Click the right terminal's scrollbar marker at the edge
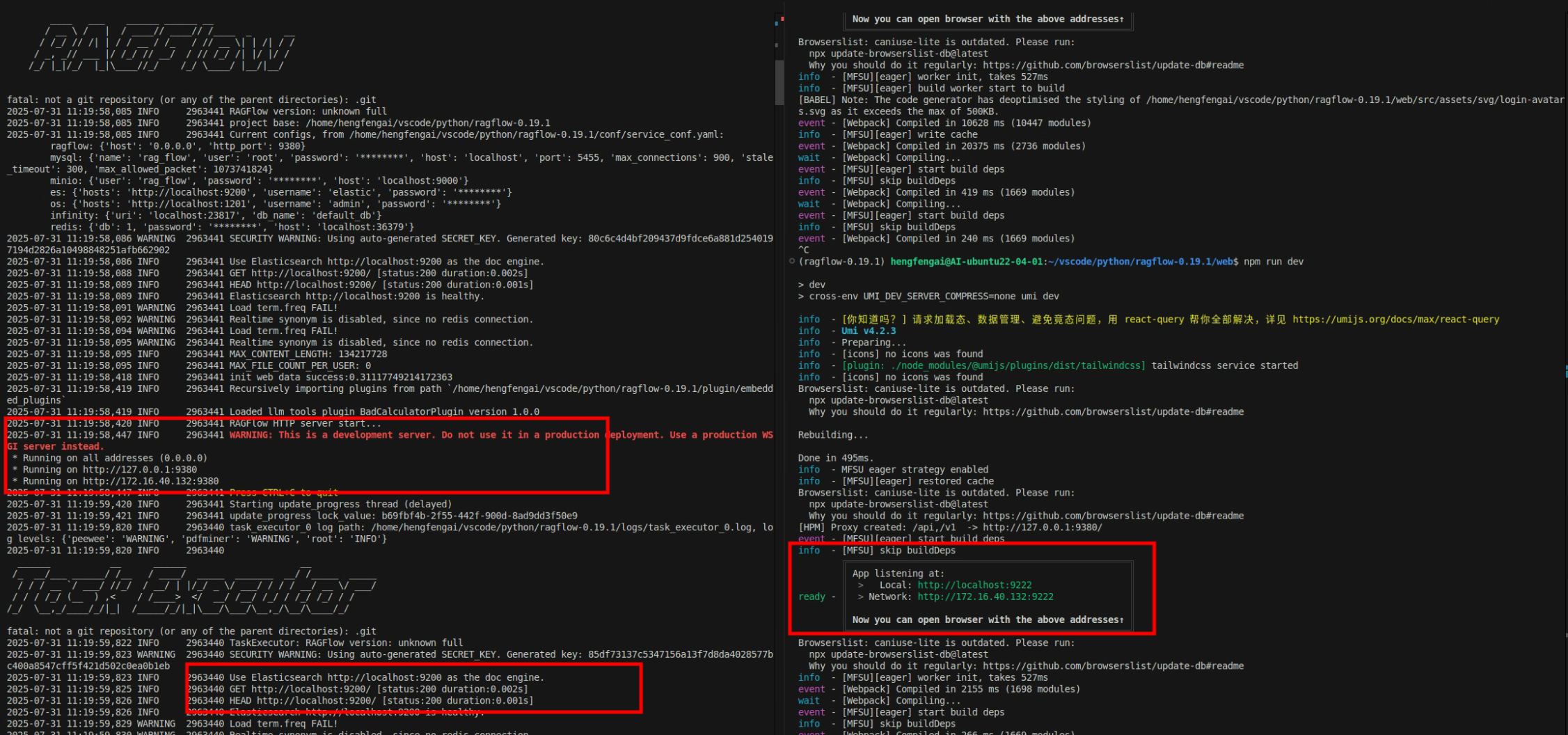 pyautogui.click(x=1565, y=371)
